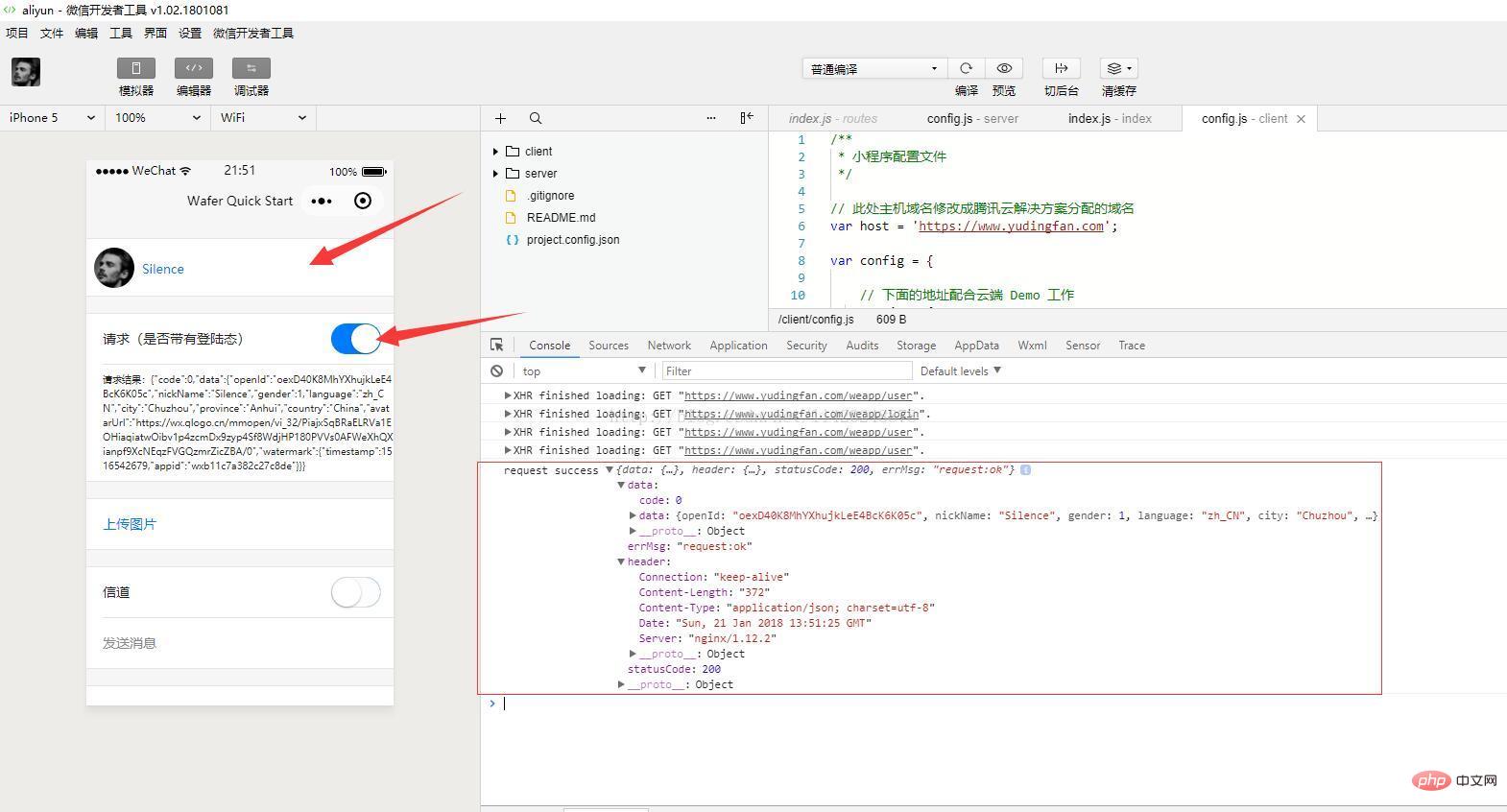Switch to the config.js server tab
This screenshot has width=1507, height=812.
972,118
